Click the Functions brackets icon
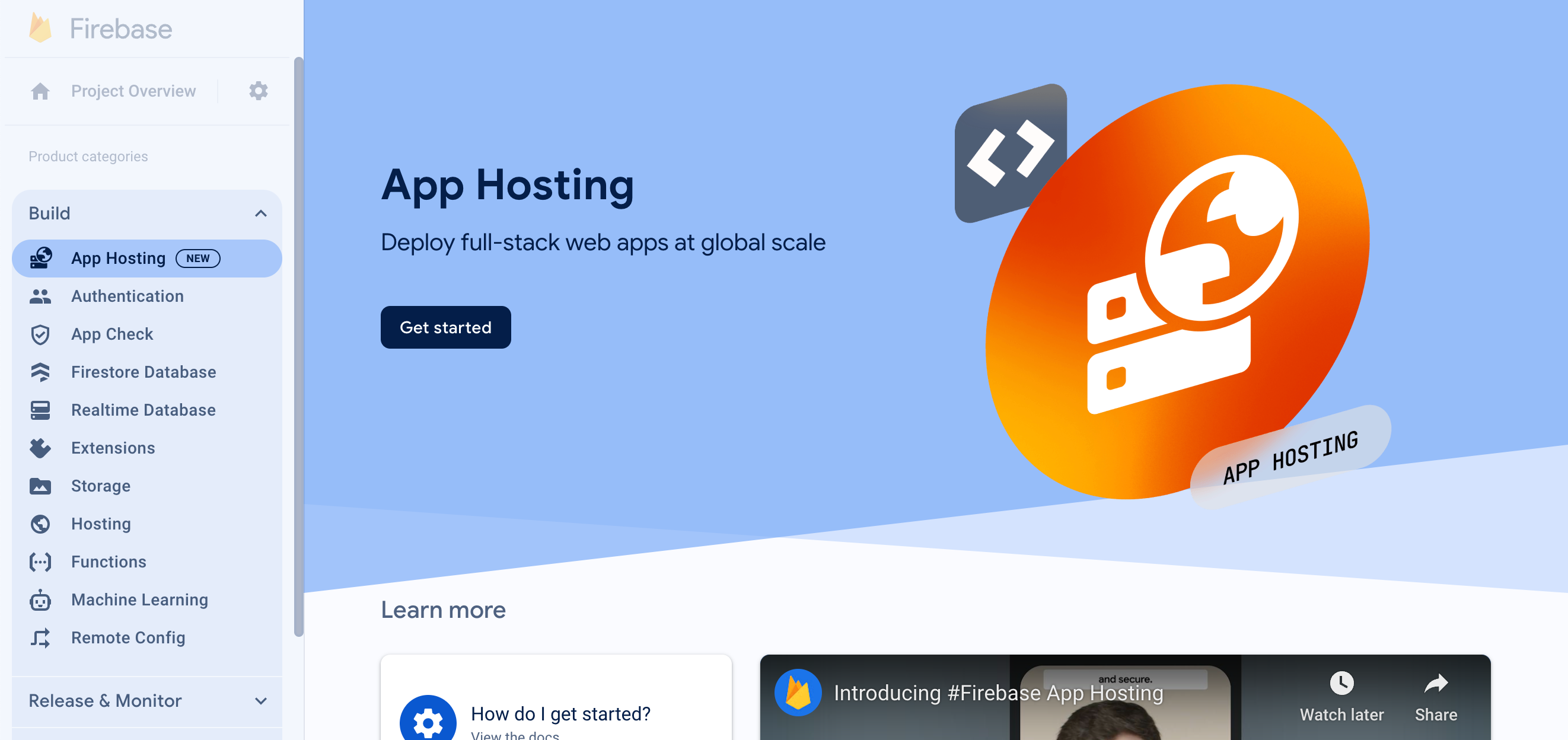 tap(40, 561)
